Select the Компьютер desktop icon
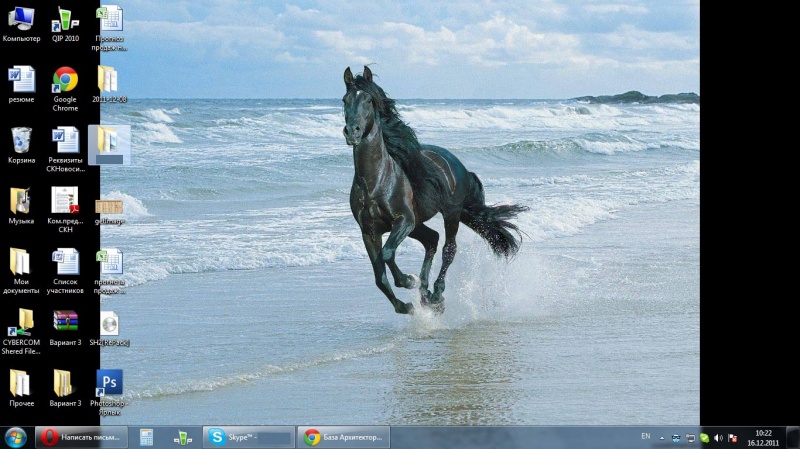This screenshot has height=449, width=800. pyautogui.click(x=21, y=20)
